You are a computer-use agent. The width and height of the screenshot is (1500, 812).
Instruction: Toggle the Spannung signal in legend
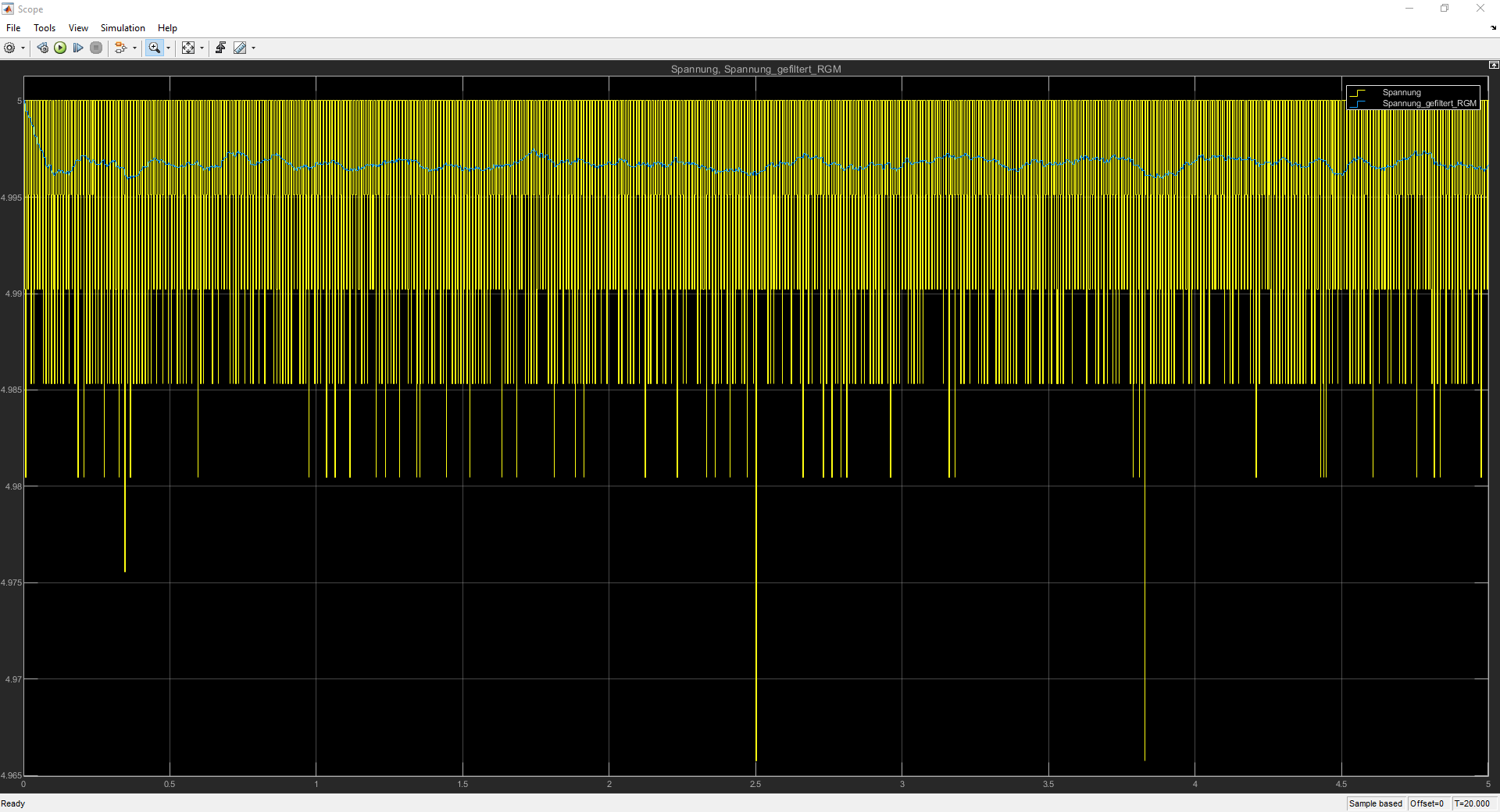tap(1401, 92)
